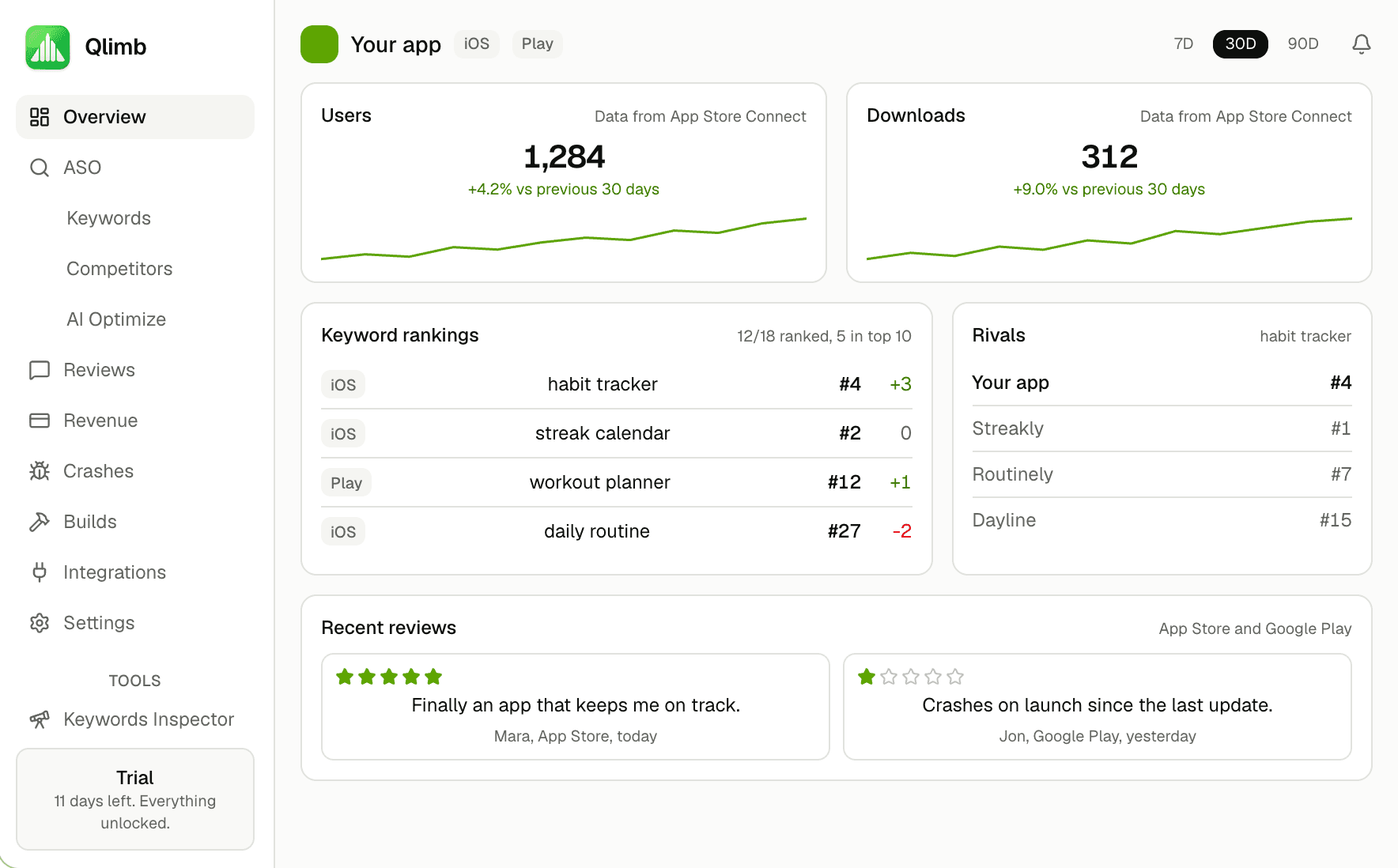Click +4.2% vs previous 30 days

564,189
